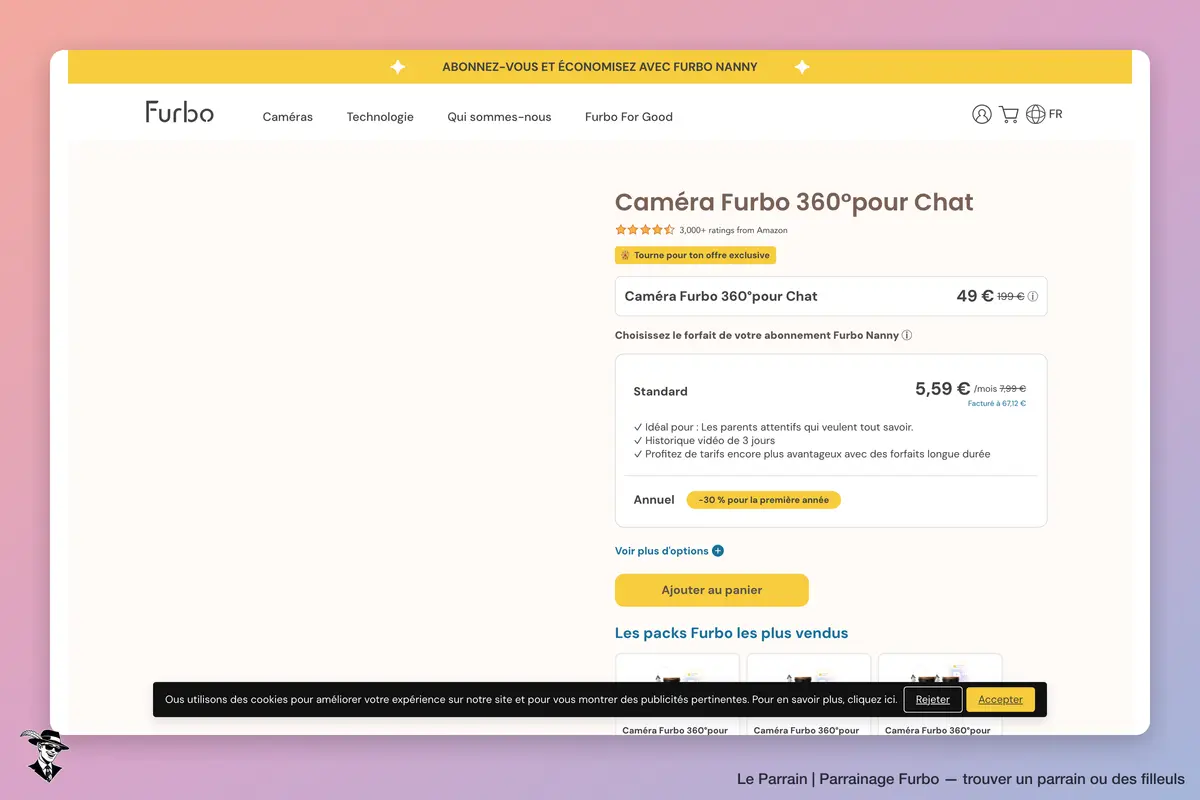The width and height of the screenshot is (1200, 800).
Task: Open the second bestselling pack thumbnail
Action: [x=809, y=694]
